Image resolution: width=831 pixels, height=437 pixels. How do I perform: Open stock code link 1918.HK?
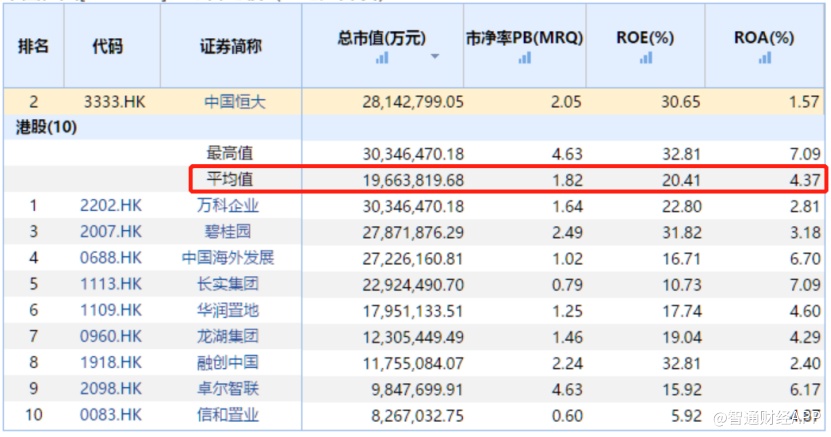[111, 362]
